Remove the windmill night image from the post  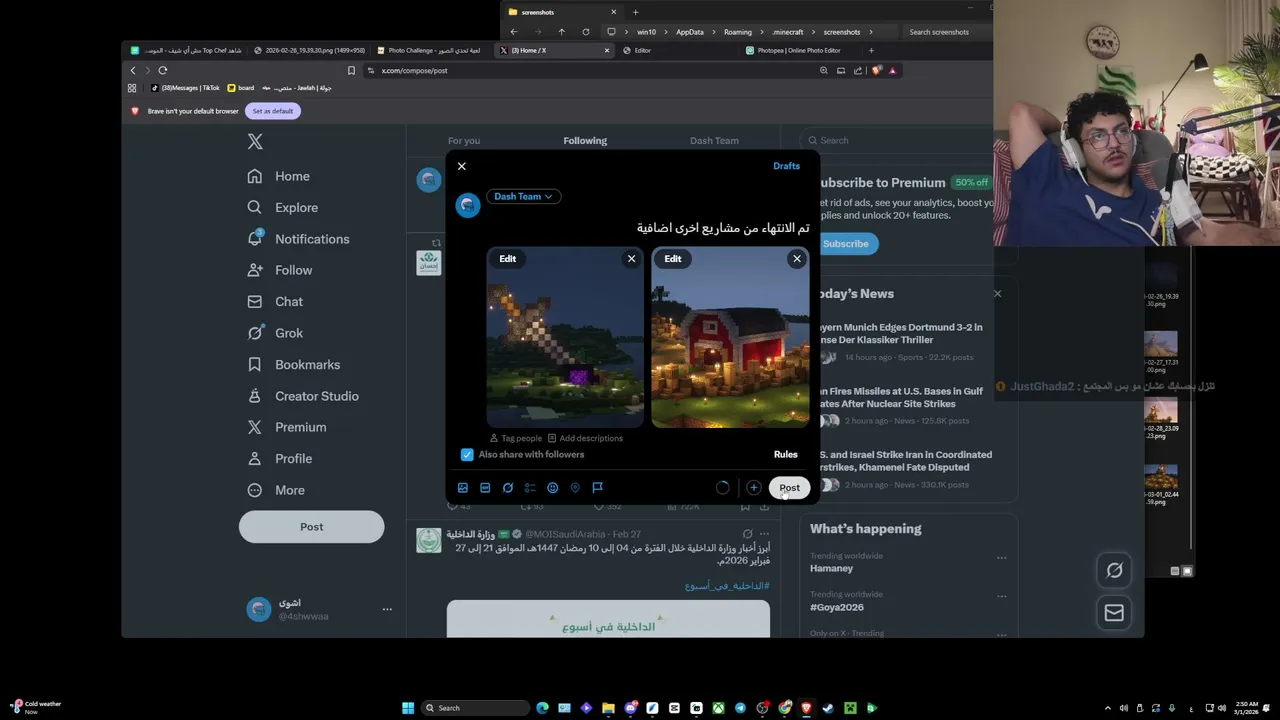click(x=631, y=259)
